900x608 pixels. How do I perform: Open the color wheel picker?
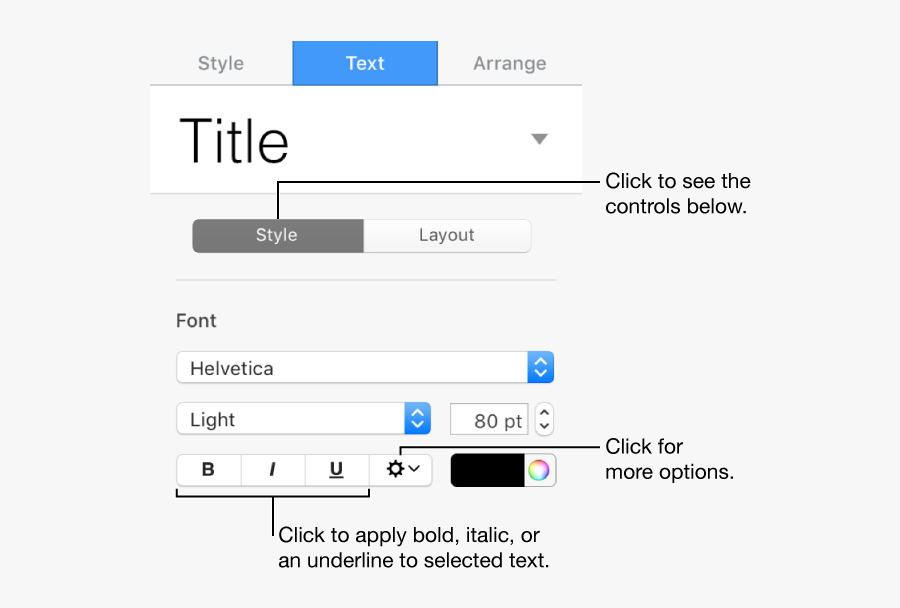539,470
